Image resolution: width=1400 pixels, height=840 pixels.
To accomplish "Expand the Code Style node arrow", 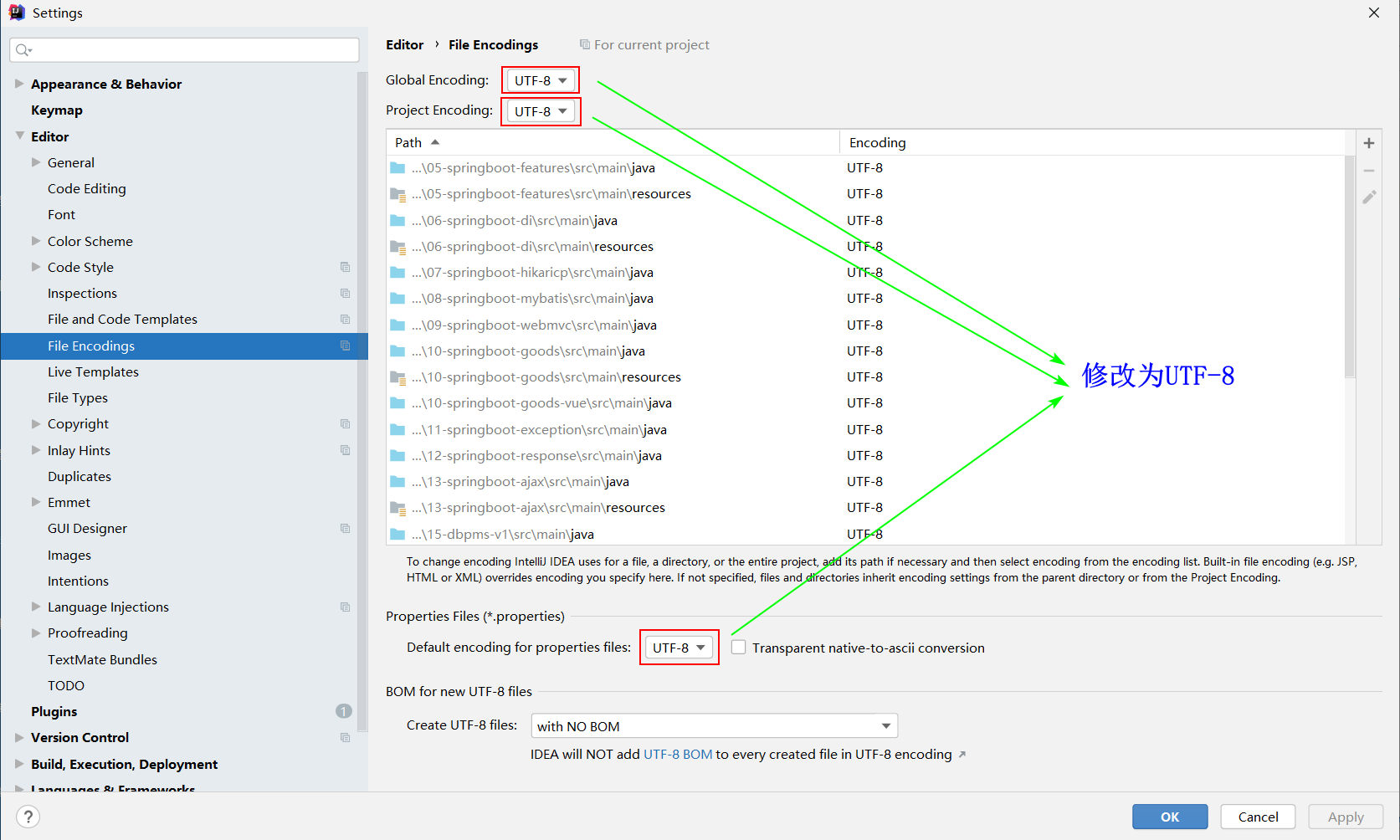I will click(36, 267).
